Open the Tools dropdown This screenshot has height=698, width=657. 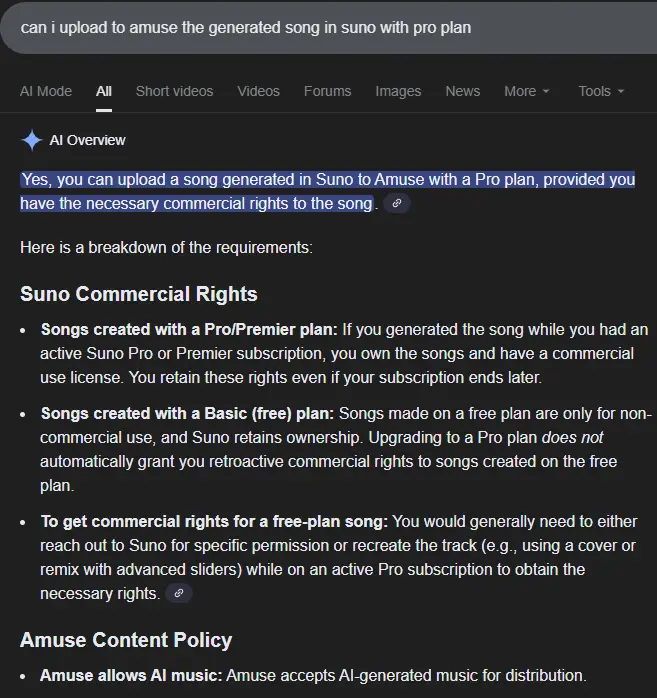(601, 91)
